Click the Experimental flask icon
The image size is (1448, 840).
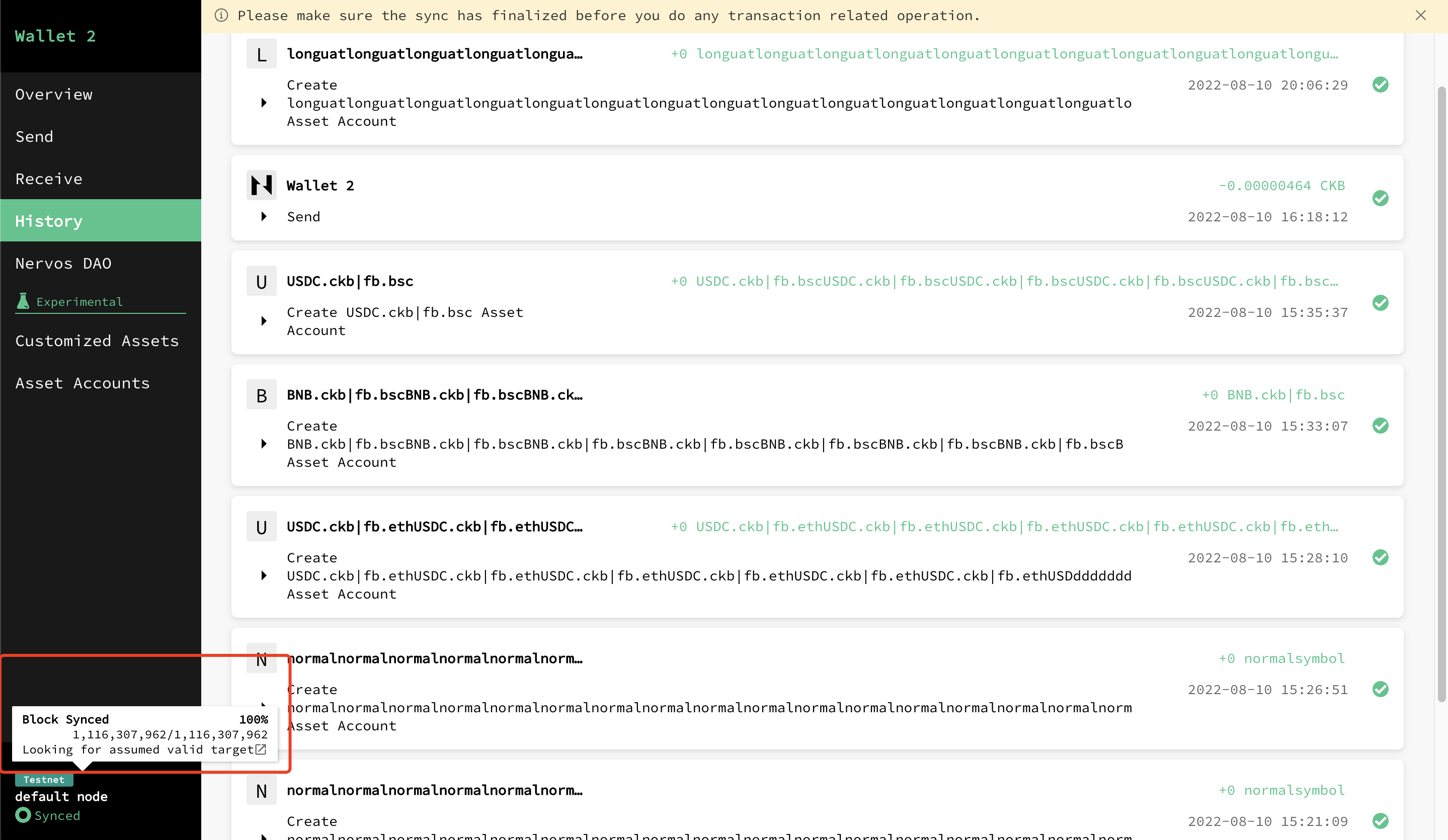point(23,301)
